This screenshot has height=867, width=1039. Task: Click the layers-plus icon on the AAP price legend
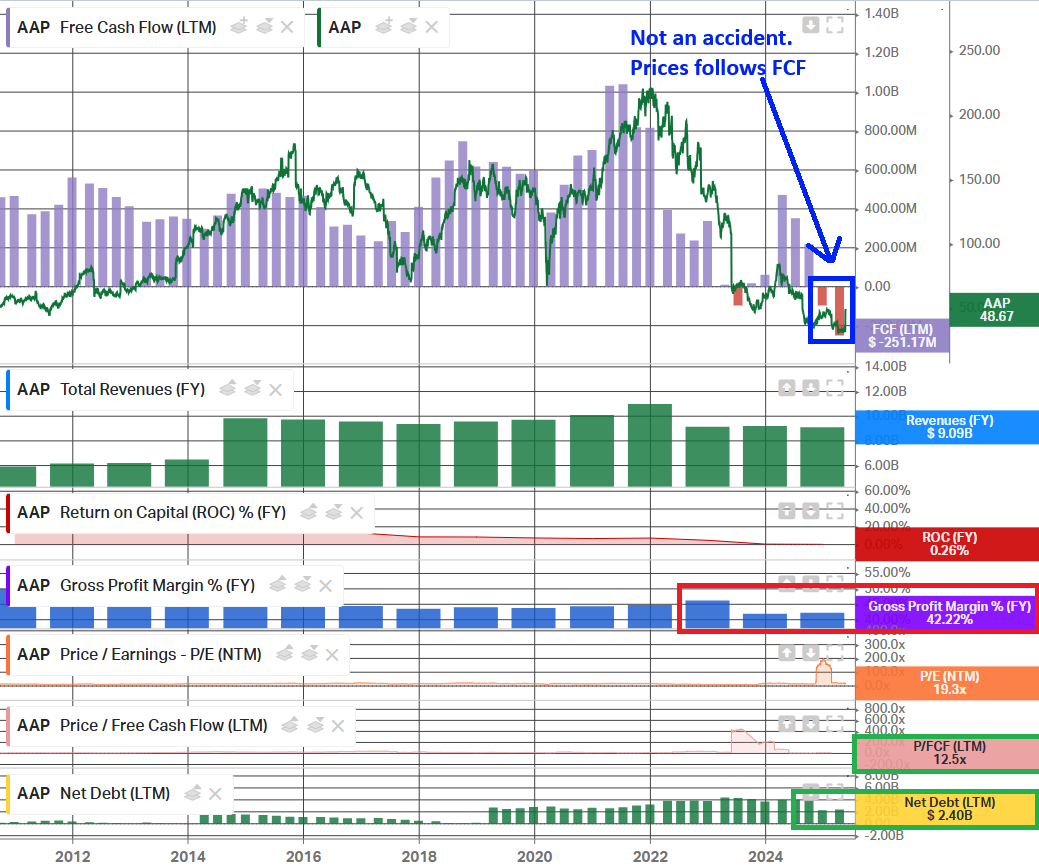(x=383, y=27)
